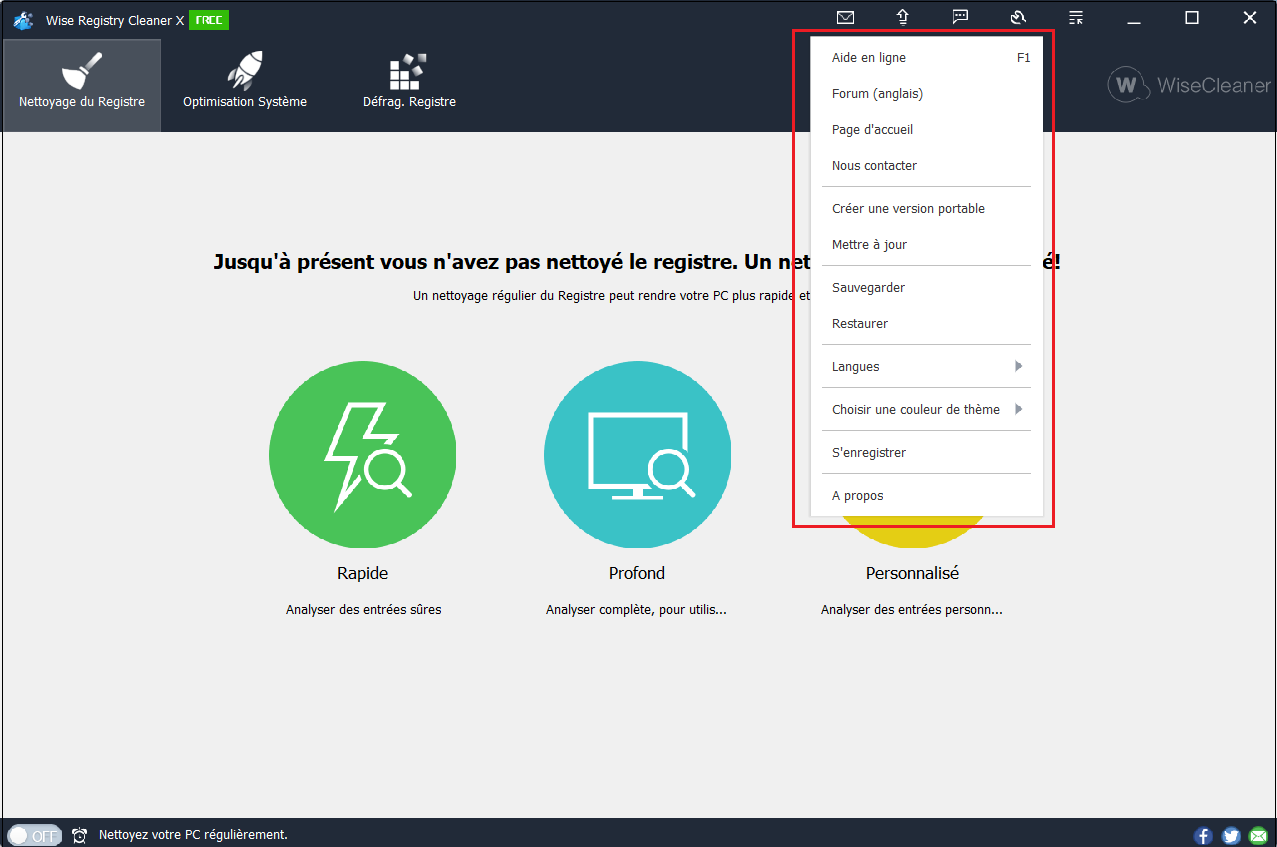
Task: Click the WiseCleaner logo at top right
Action: click(x=1189, y=86)
